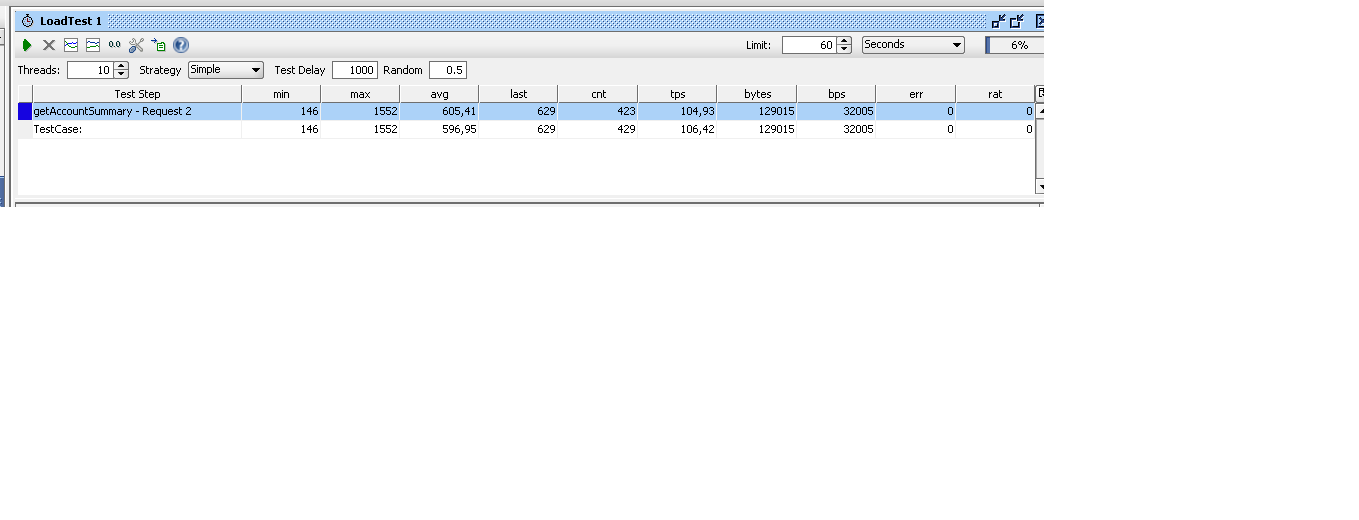Open the Seconds limit type dropdown
The width and height of the screenshot is (1359, 520).
[913, 45]
